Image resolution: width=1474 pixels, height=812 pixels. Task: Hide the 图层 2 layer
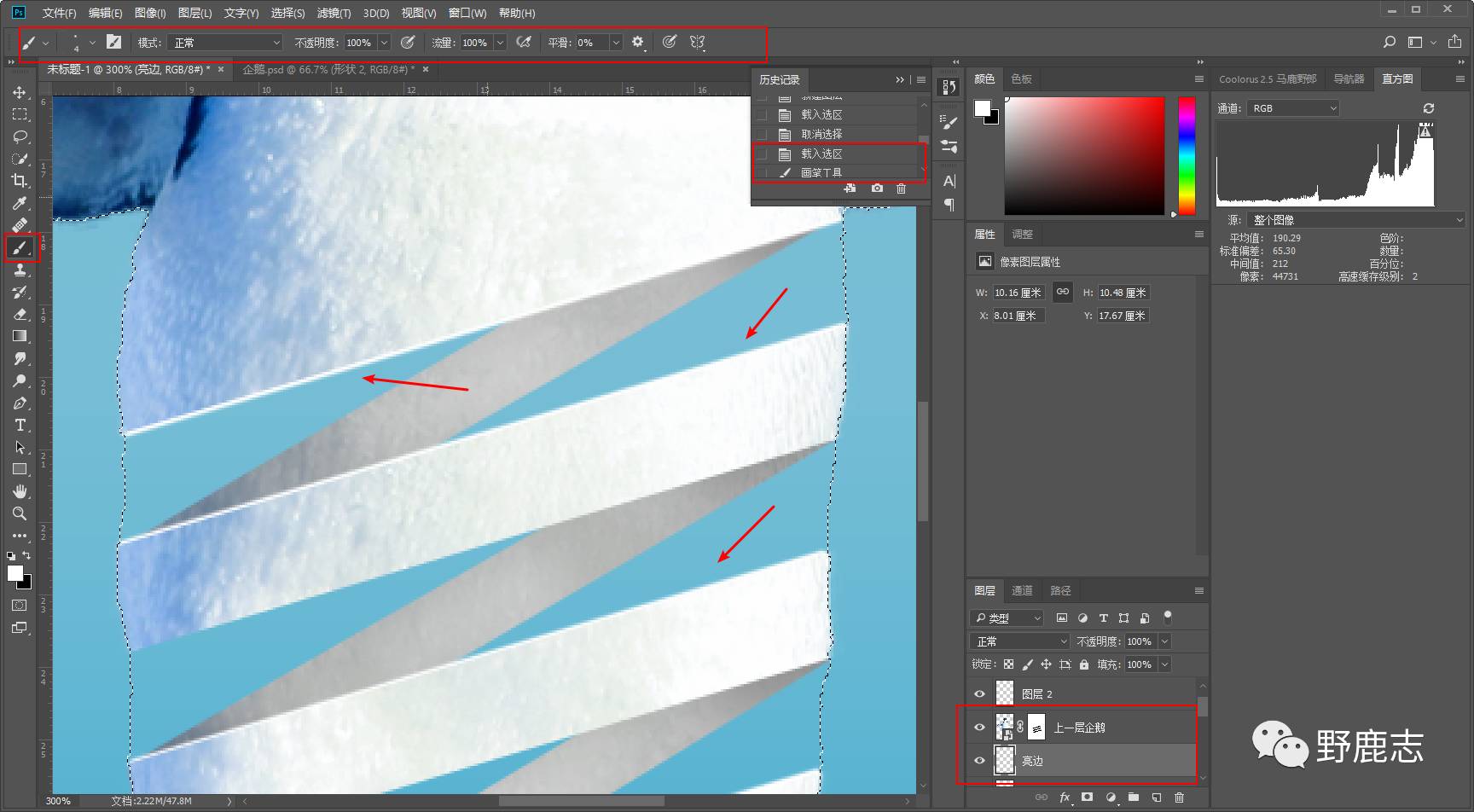coord(979,693)
